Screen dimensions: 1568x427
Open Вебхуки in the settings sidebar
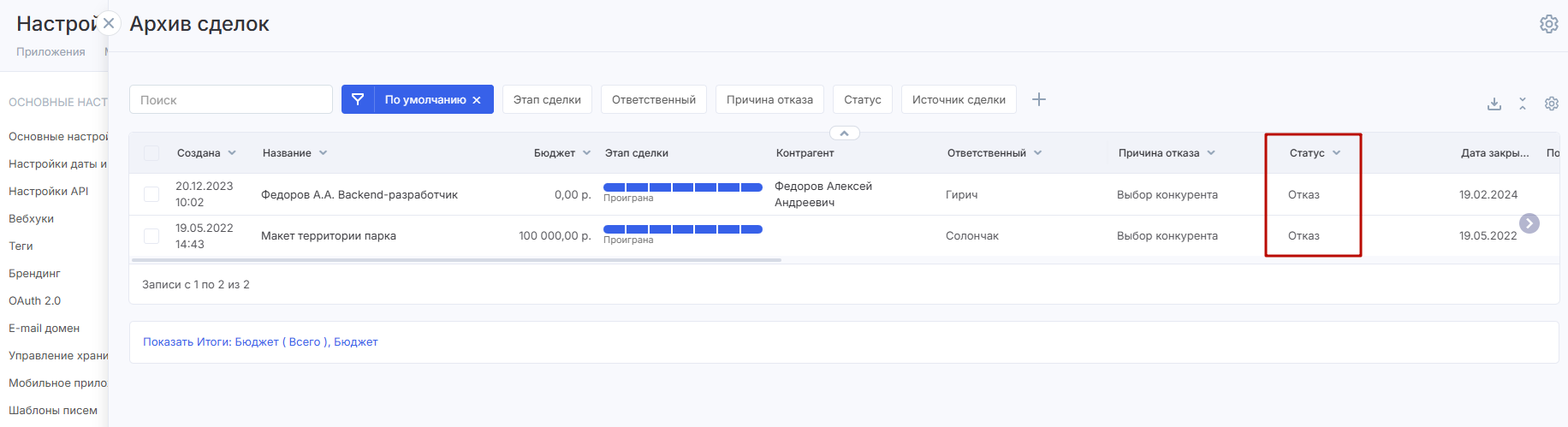(x=31, y=219)
